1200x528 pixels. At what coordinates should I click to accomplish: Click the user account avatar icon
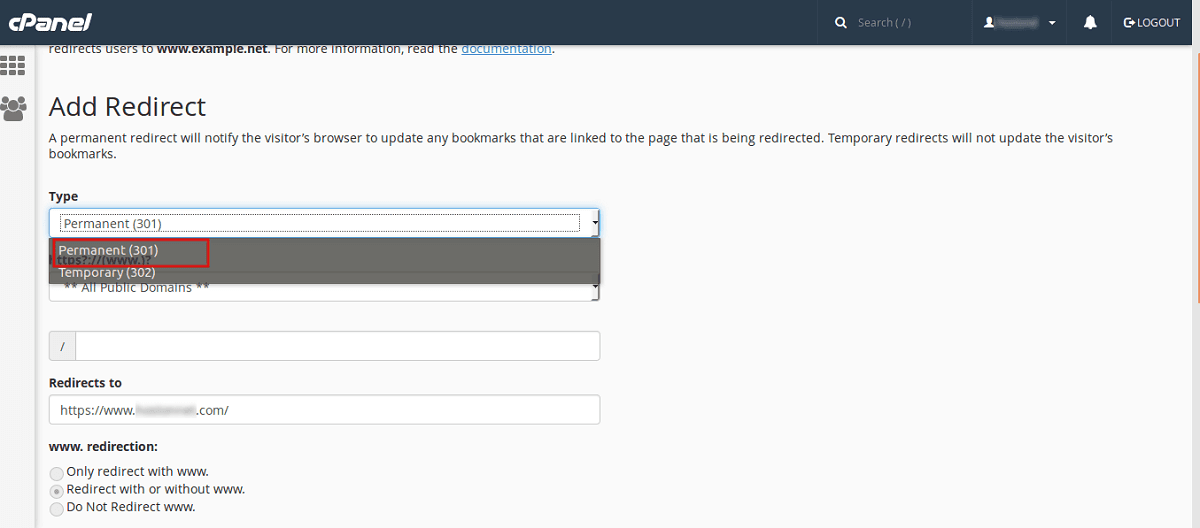pos(989,22)
